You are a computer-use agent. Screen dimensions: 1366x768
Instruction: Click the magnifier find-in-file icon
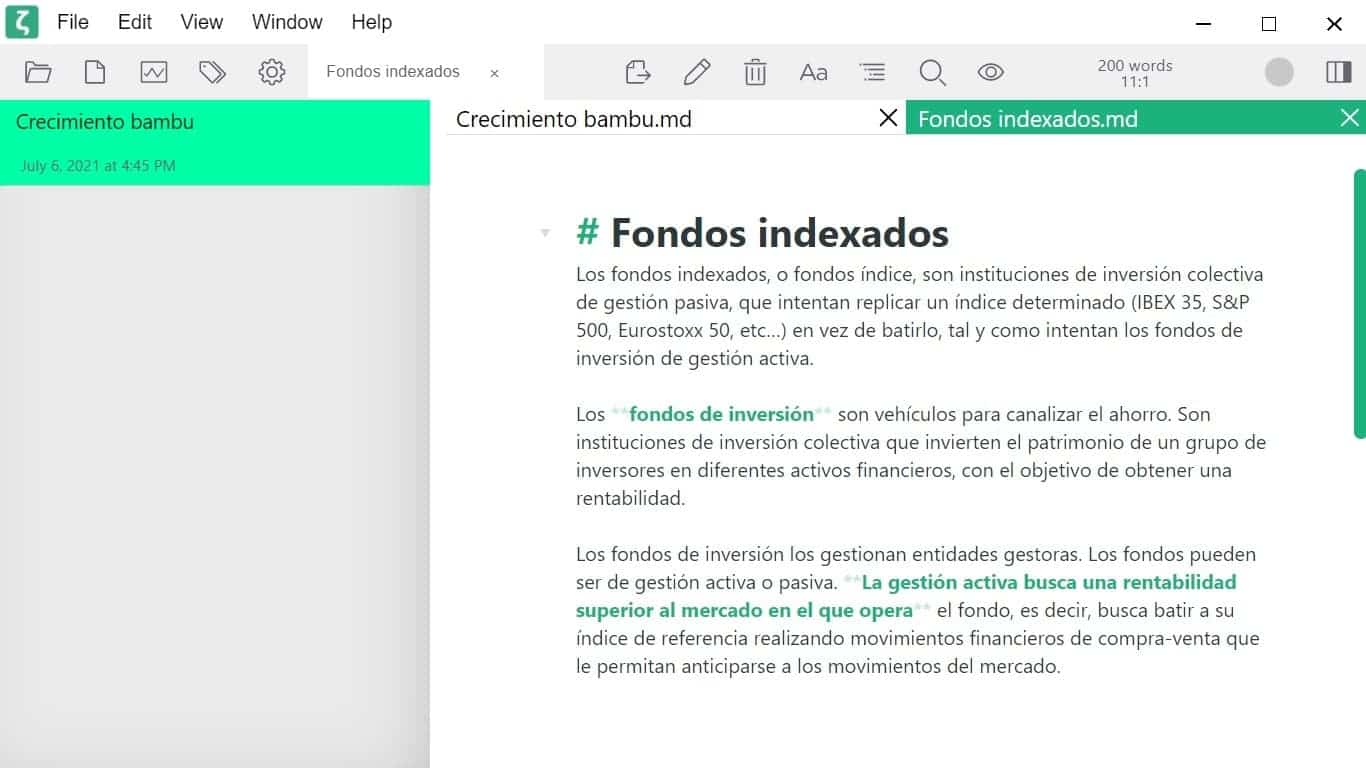[x=932, y=72]
